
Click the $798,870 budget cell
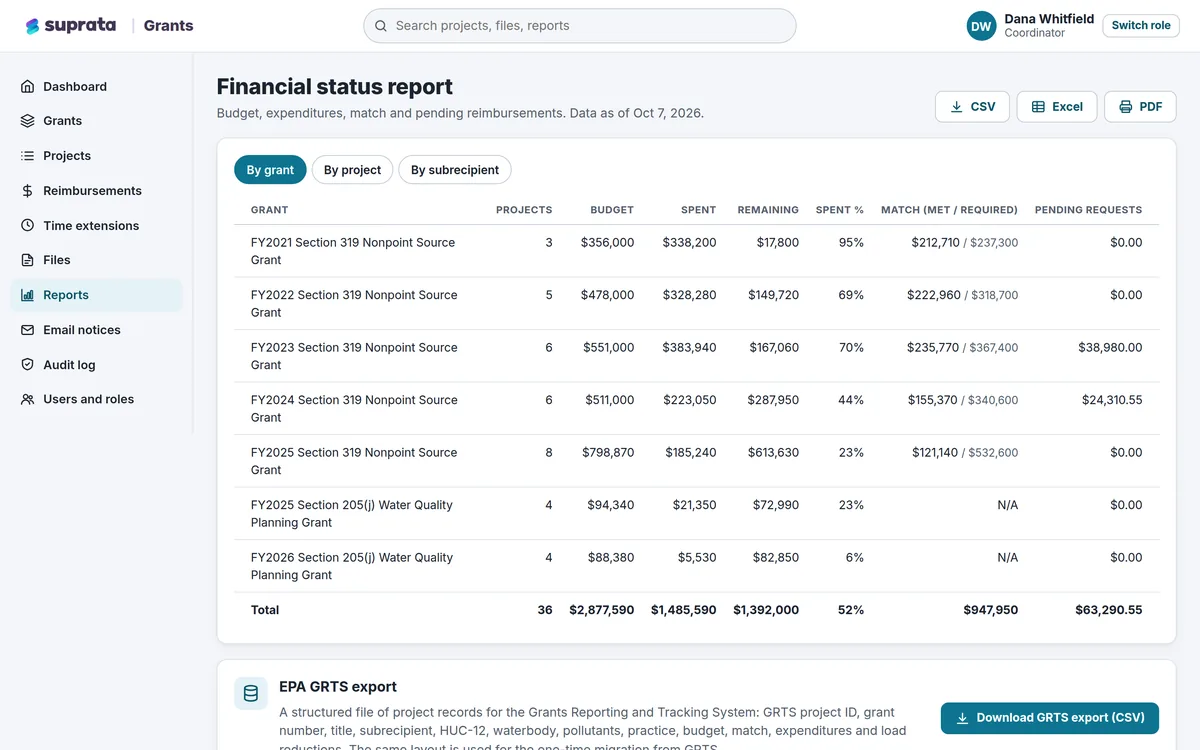(608, 453)
